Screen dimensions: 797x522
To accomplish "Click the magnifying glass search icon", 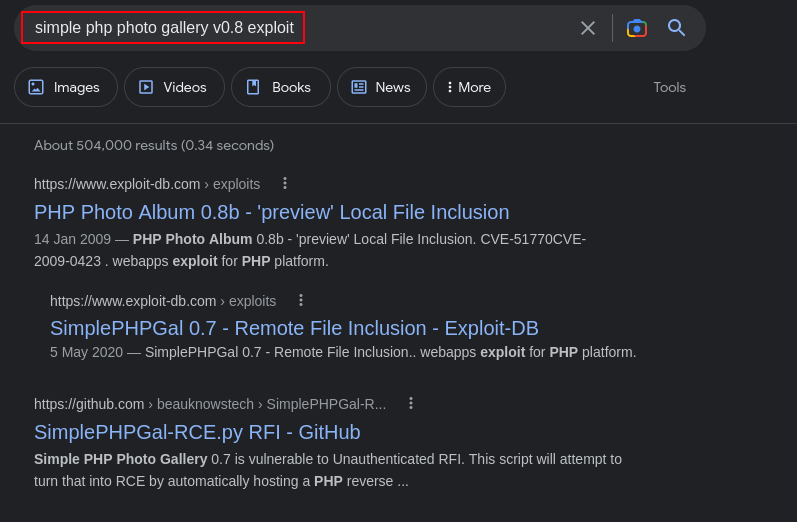I will (676, 27).
